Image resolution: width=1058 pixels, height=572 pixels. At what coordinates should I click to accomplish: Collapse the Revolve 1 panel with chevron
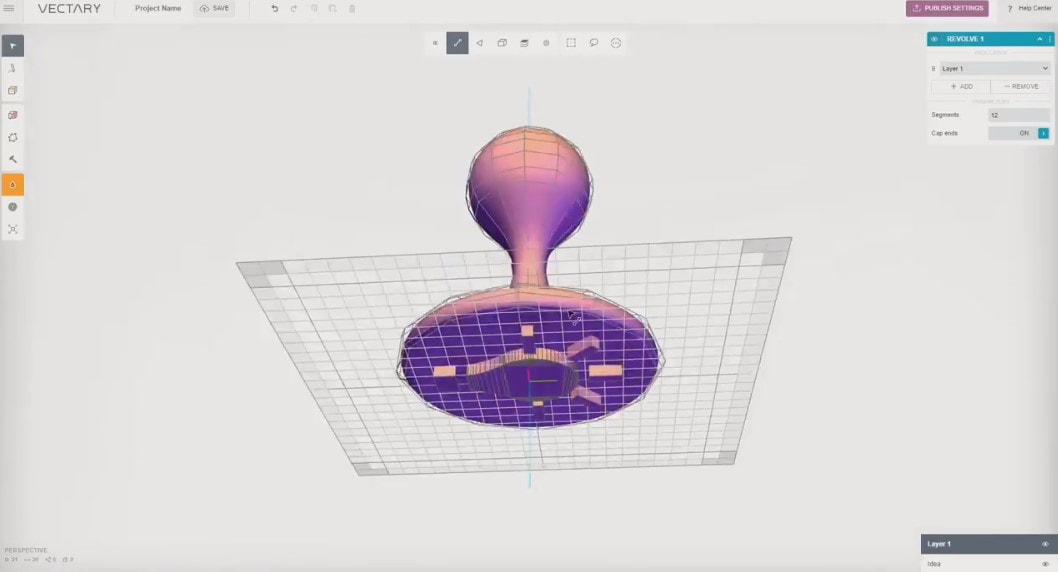tap(1039, 39)
